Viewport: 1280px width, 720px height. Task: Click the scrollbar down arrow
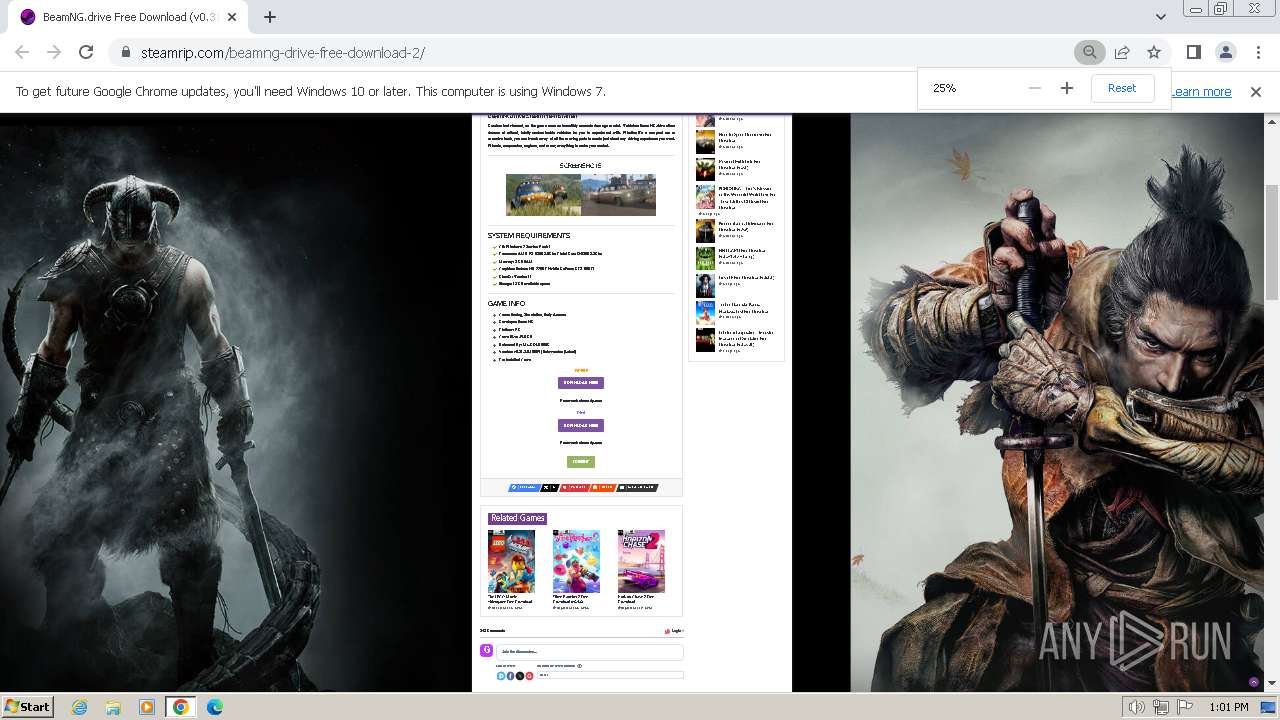click(1272, 684)
